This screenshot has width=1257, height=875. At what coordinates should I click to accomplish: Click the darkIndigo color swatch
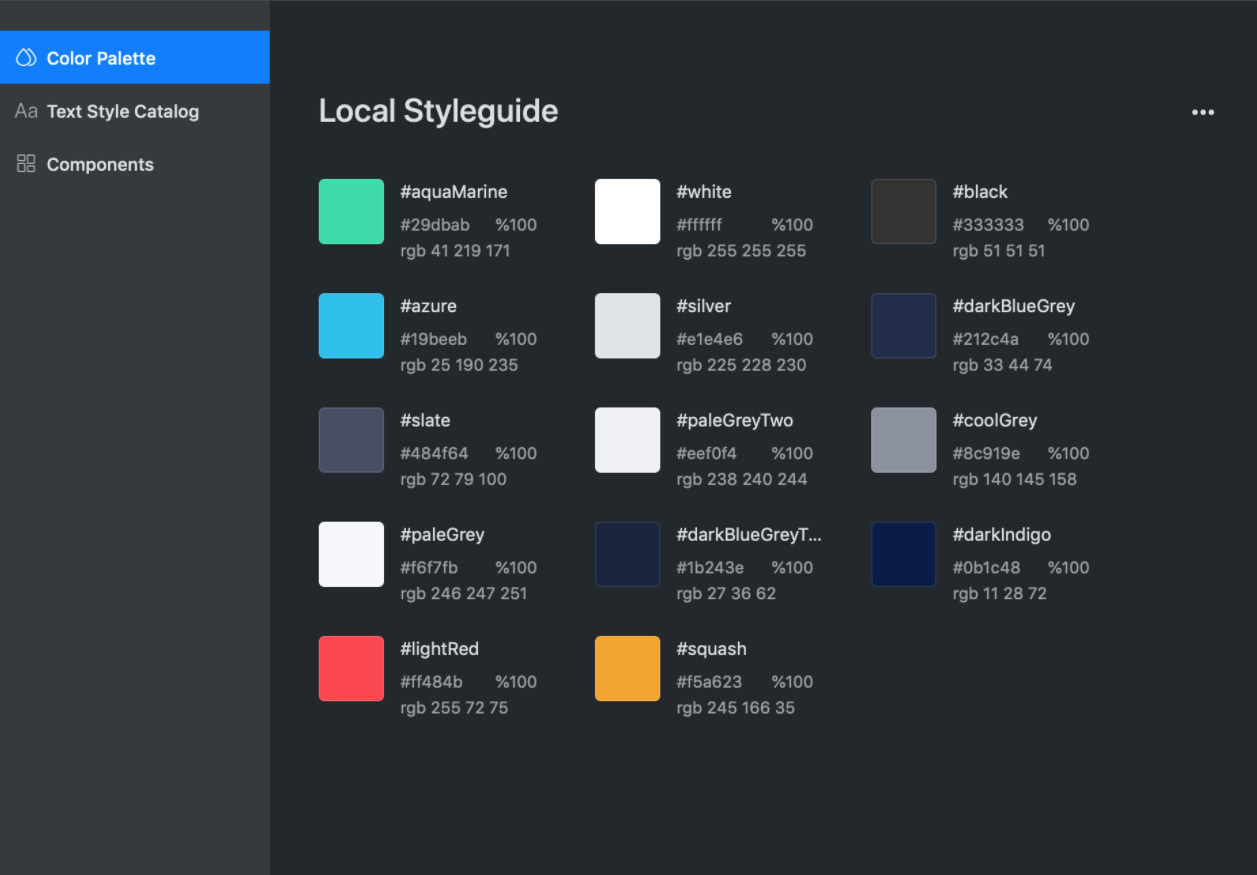coord(903,554)
